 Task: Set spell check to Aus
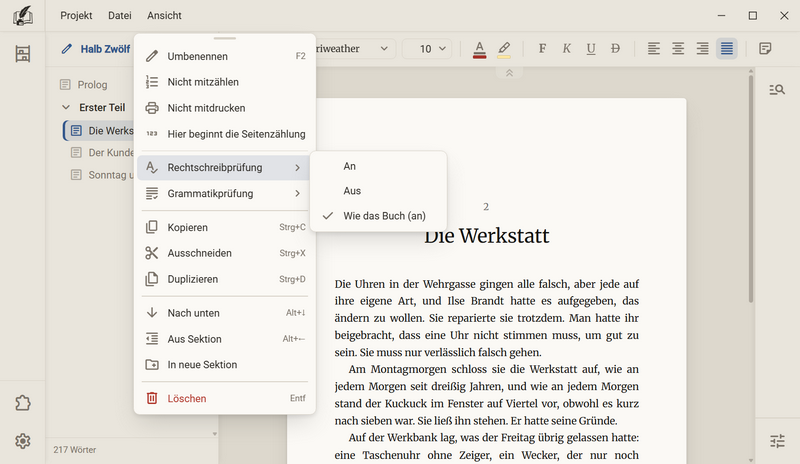(378, 190)
